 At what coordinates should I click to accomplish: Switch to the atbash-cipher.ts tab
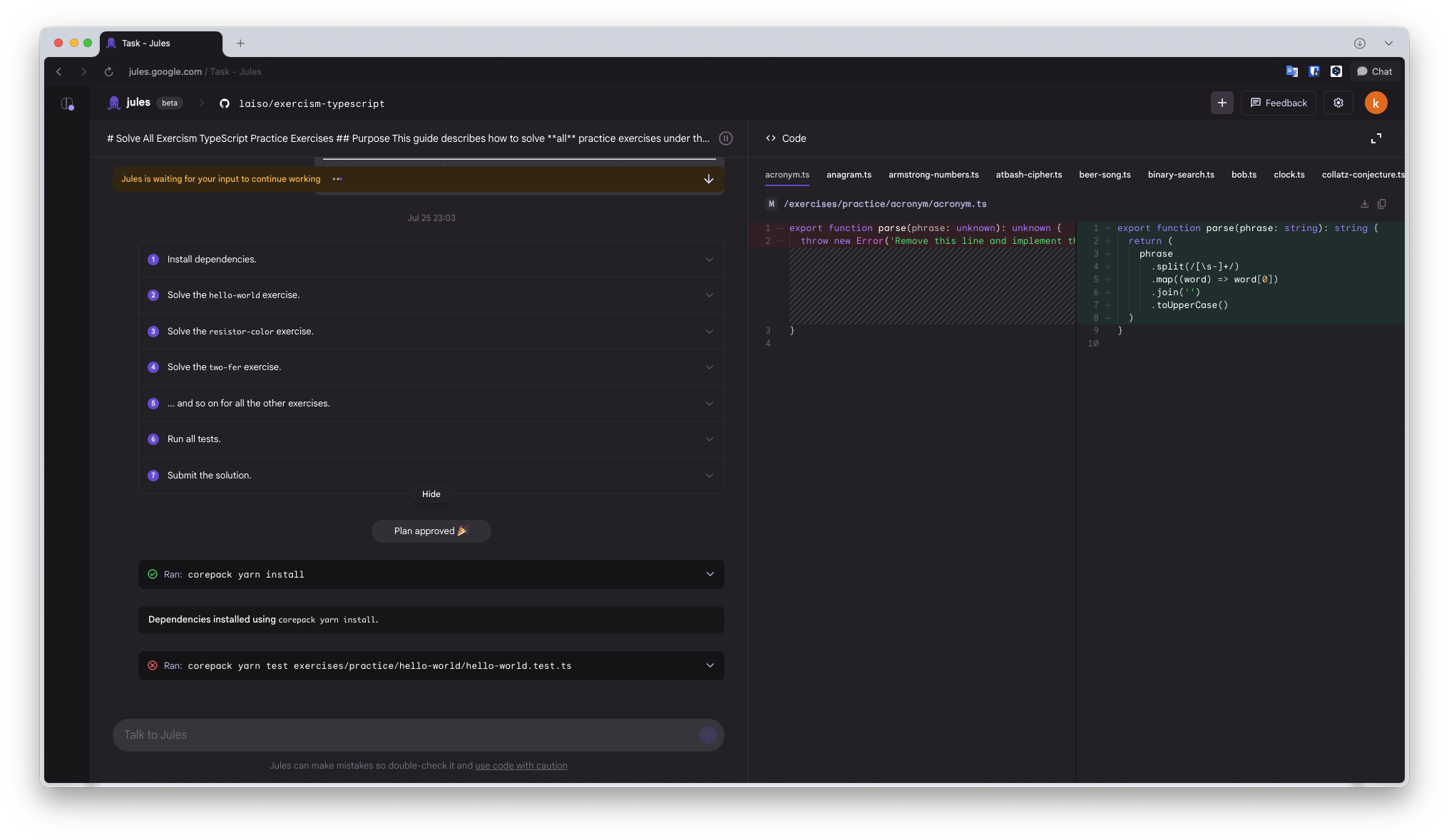point(1028,175)
